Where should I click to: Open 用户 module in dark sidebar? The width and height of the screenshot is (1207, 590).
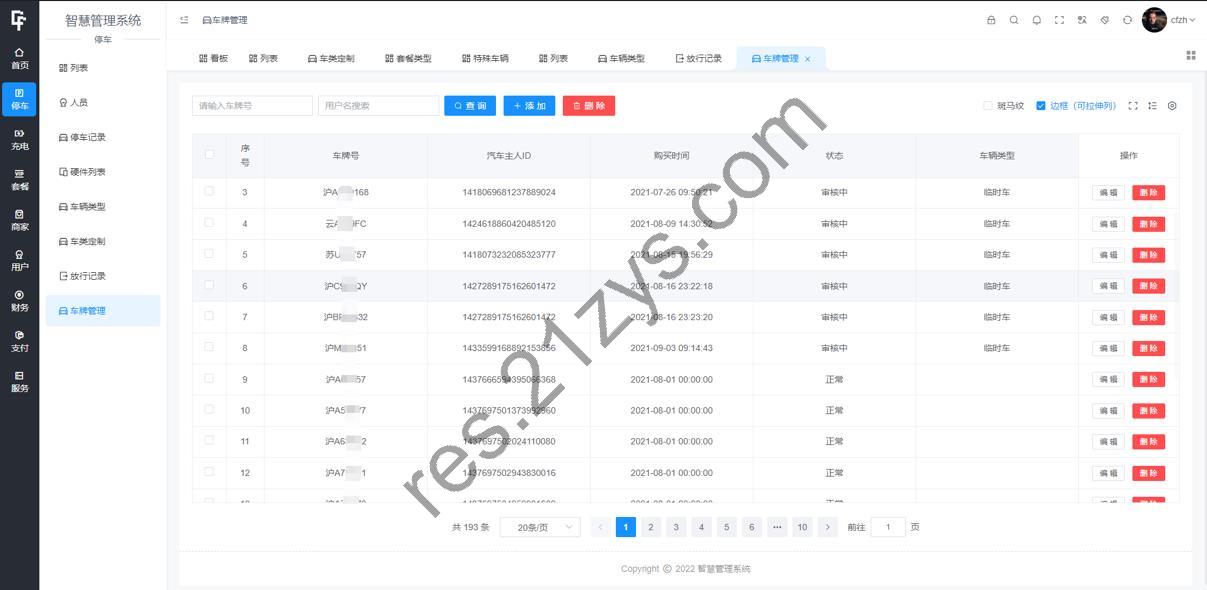click(x=19, y=260)
